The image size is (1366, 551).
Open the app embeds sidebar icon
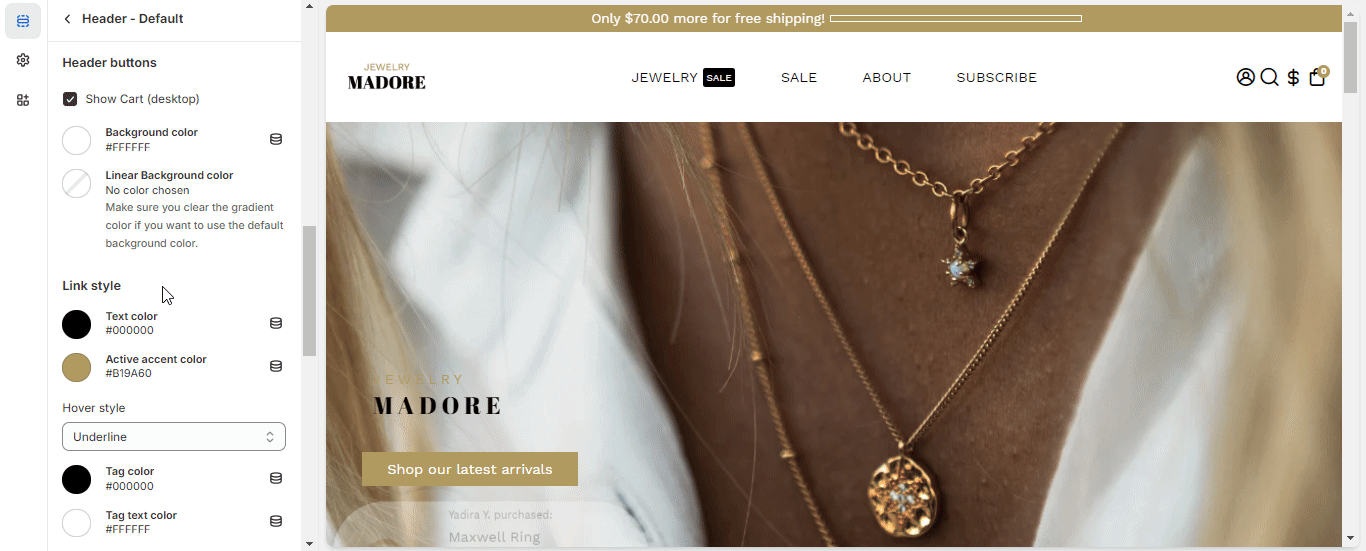[23, 100]
